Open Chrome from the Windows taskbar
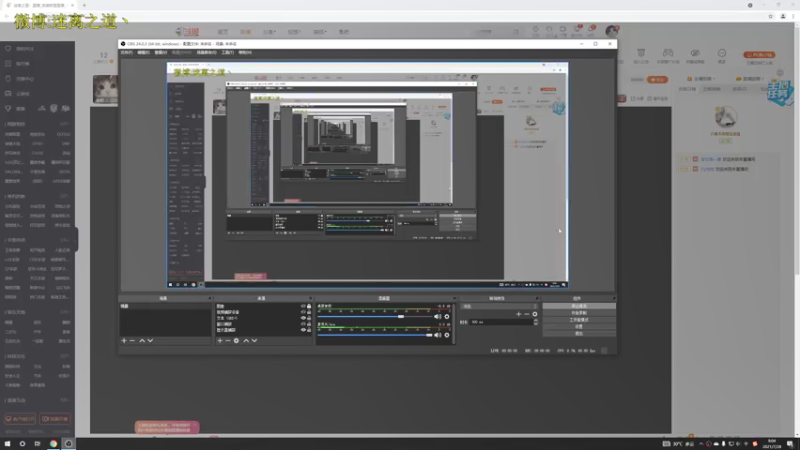This screenshot has height=450, width=800. (x=53, y=443)
